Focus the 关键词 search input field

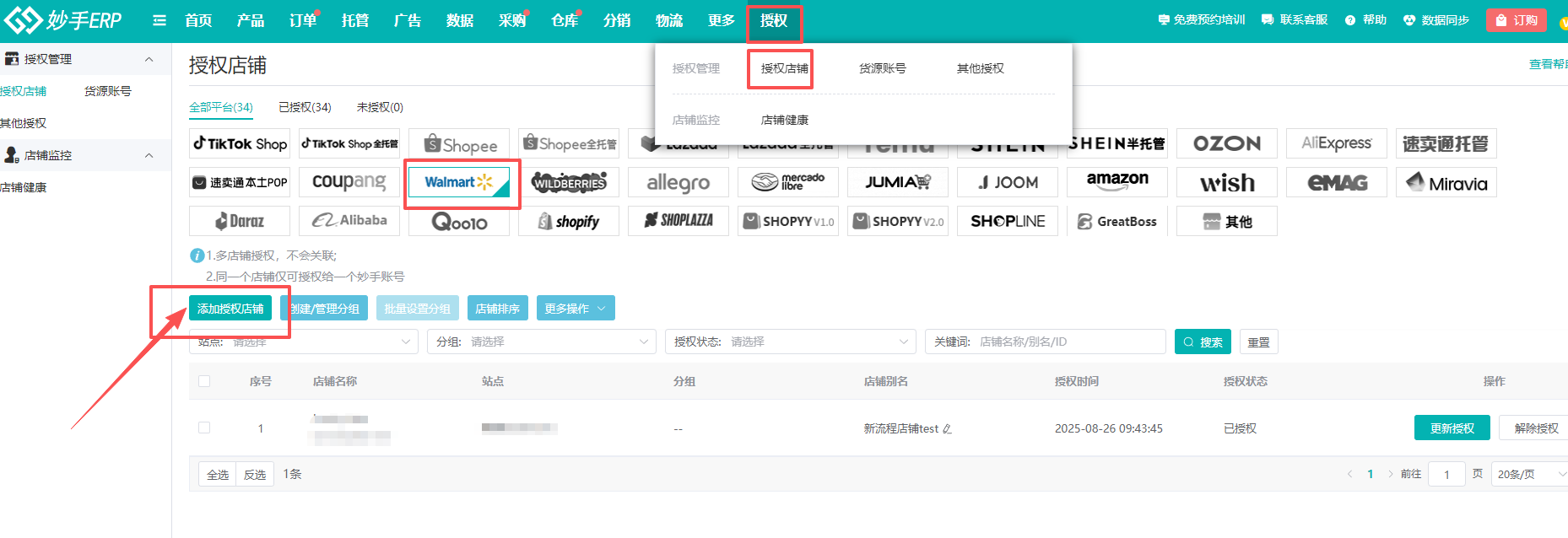pyautogui.click(x=1046, y=342)
